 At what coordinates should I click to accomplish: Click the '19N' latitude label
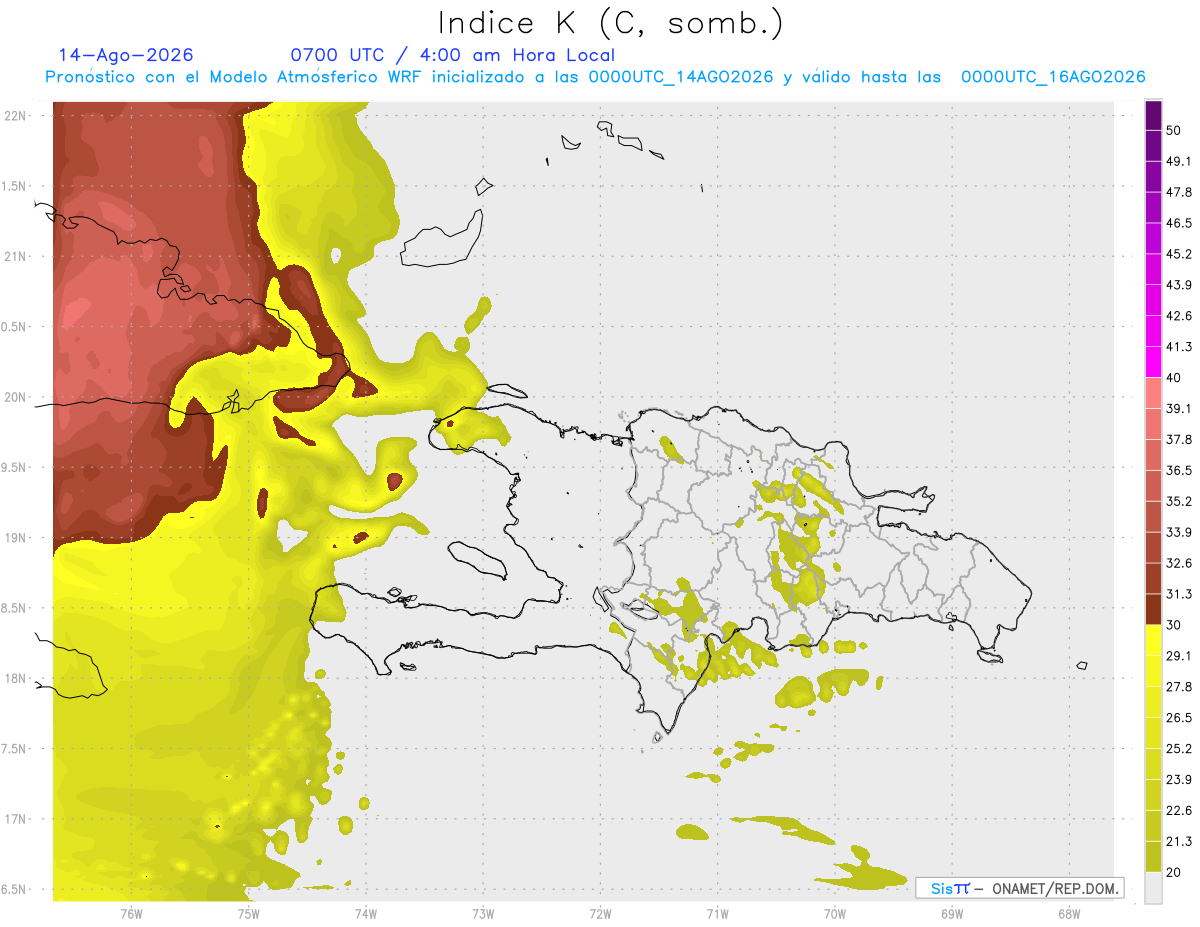tap(16, 538)
